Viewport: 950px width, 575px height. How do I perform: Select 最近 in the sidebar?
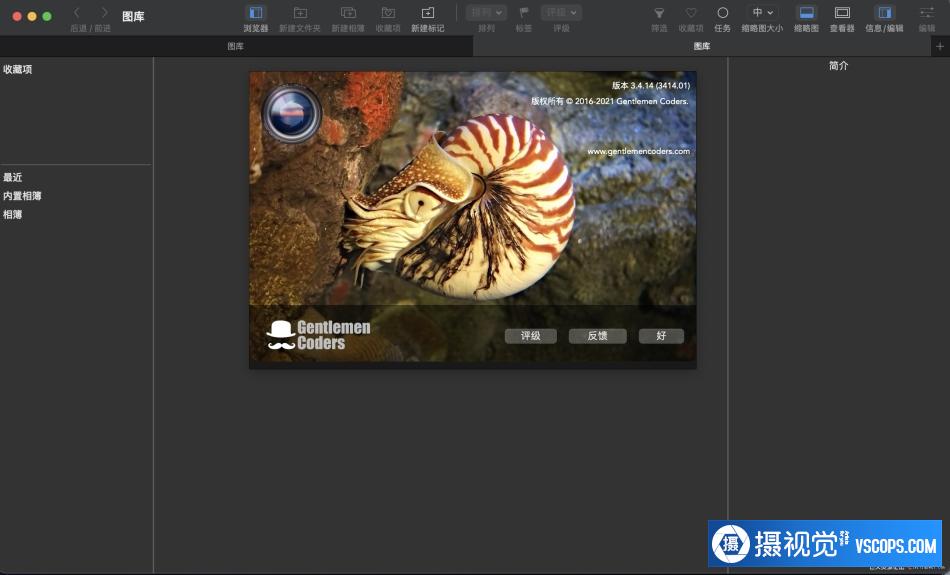[13, 178]
